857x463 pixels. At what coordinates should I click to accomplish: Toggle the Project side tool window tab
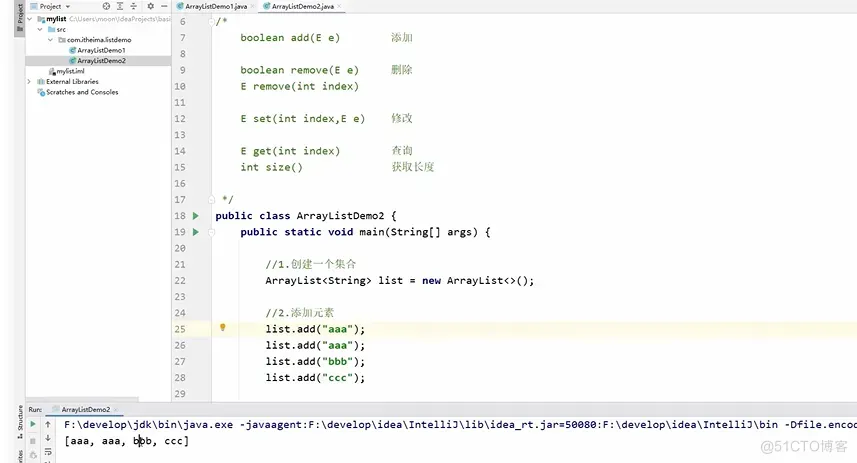pos(20,17)
